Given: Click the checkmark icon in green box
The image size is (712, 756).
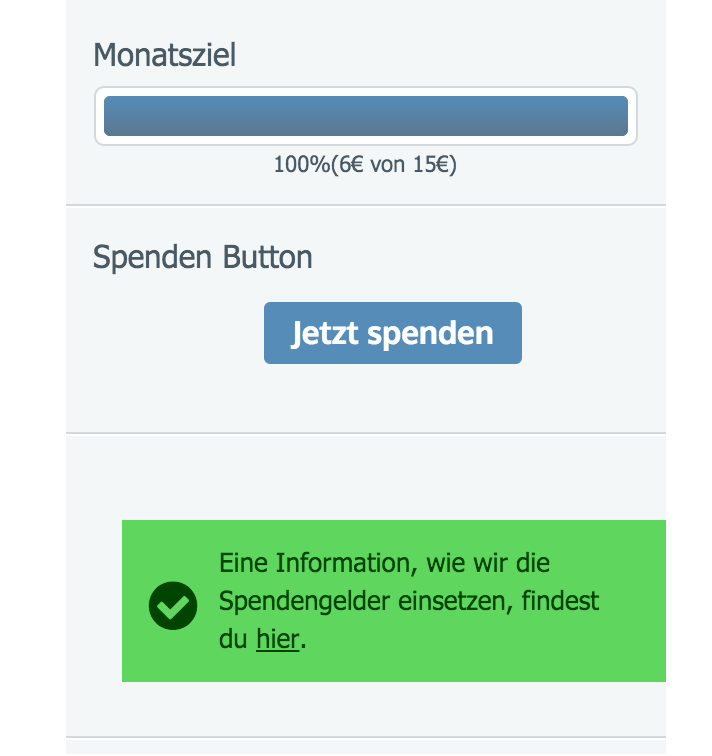Looking at the screenshot, I should tap(173, 606).
